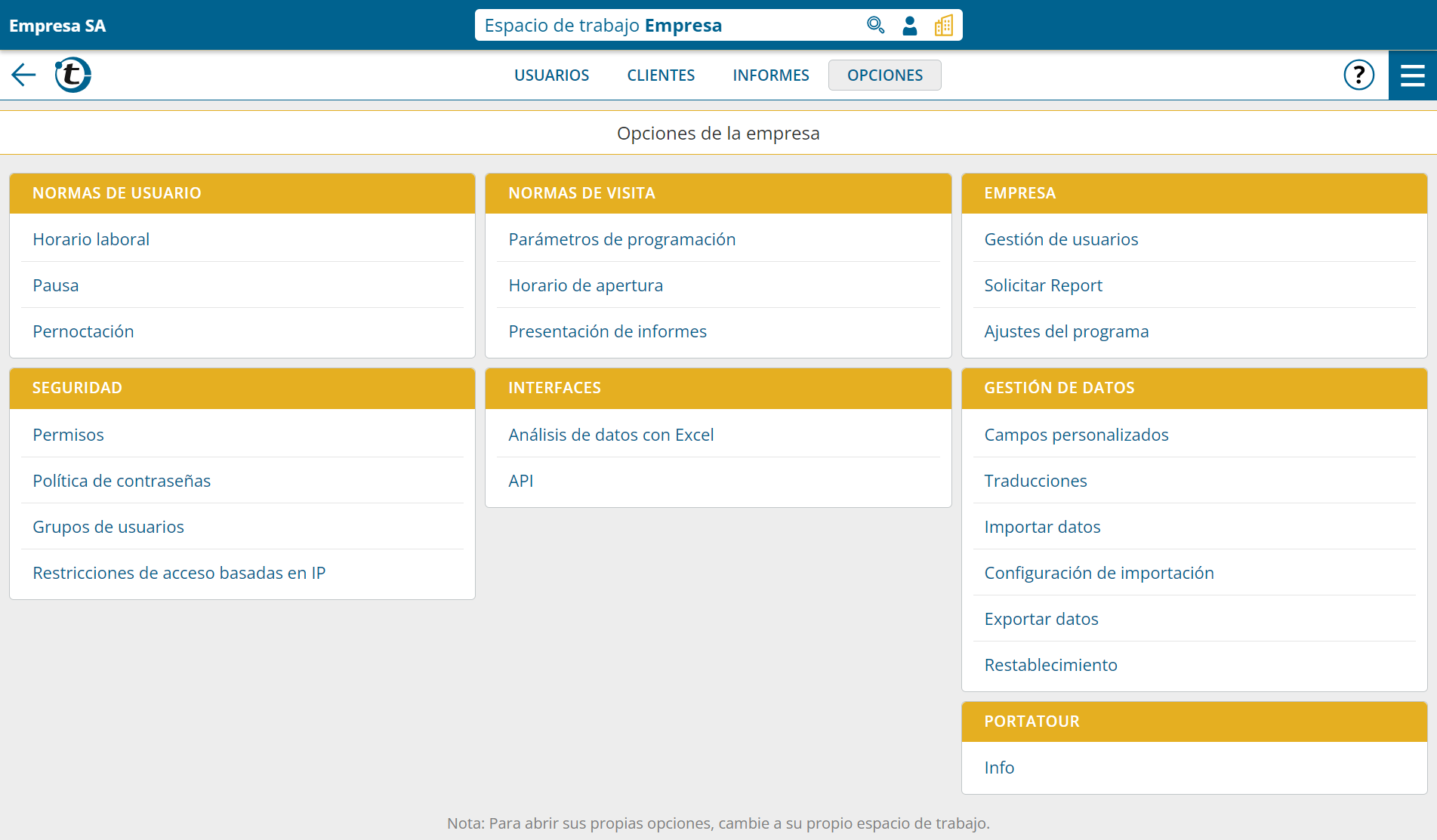1437x840 pixels.
Task: Switch to the INFORMES tab
Action: (770, 75)
